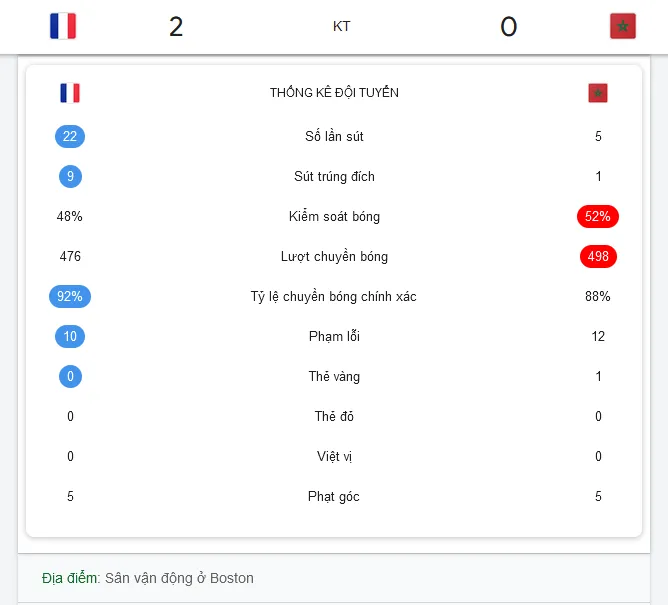Click the THỐNG KÊ ĐỘI TUYỂN heading

334,92
